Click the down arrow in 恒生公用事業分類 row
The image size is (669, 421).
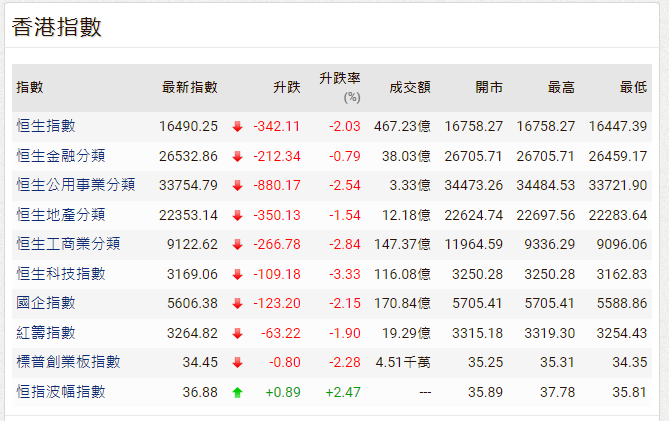[237, 185]
